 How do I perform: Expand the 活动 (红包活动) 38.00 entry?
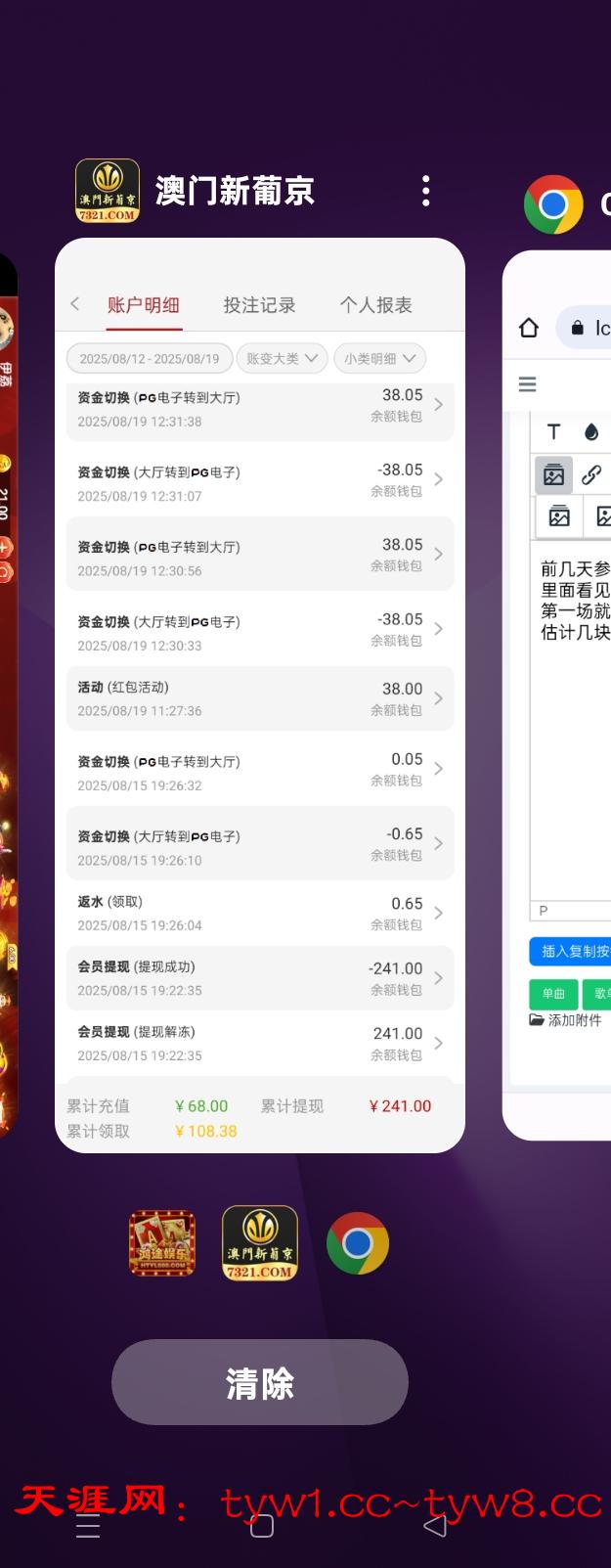coord(260,698)
